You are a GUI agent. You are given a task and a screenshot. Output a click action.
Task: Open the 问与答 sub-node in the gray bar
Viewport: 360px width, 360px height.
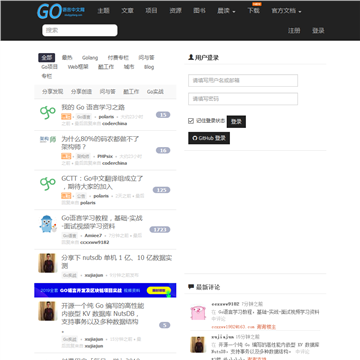click(107, 92)
